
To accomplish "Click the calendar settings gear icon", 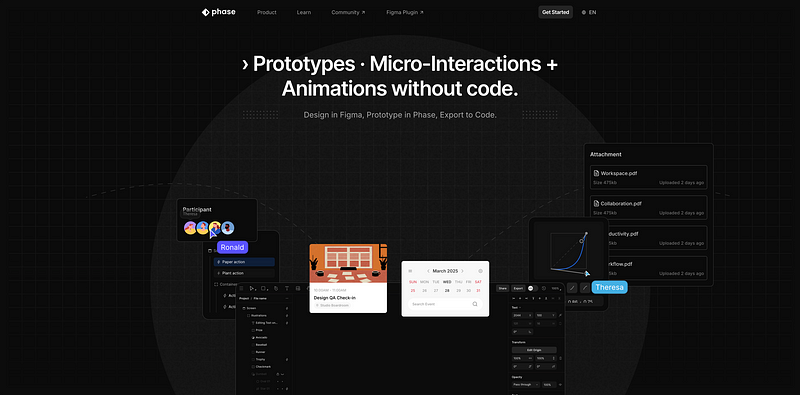I will point(480,271).
